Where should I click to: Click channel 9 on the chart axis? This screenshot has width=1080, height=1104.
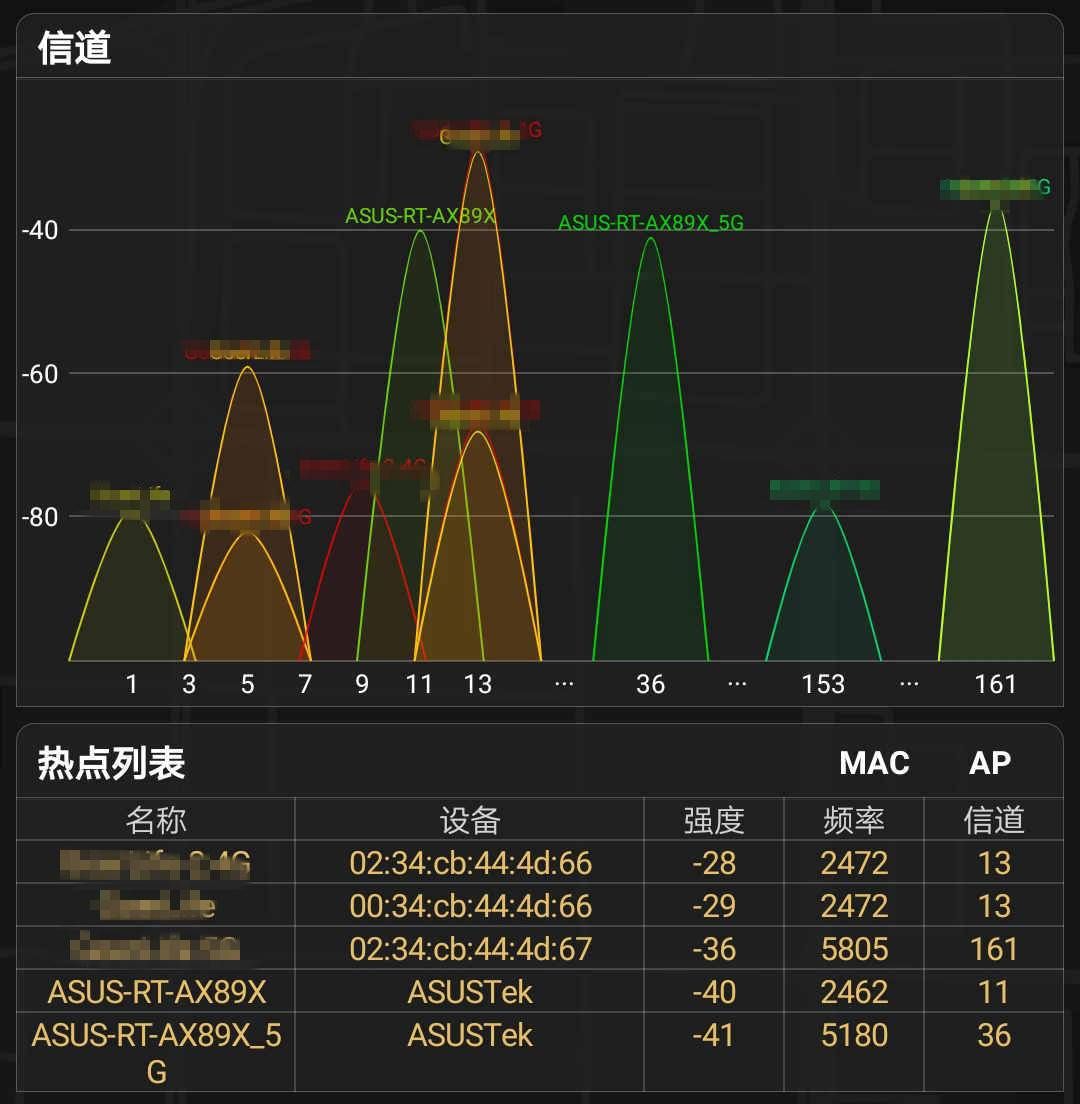click(x=362, y=684)
